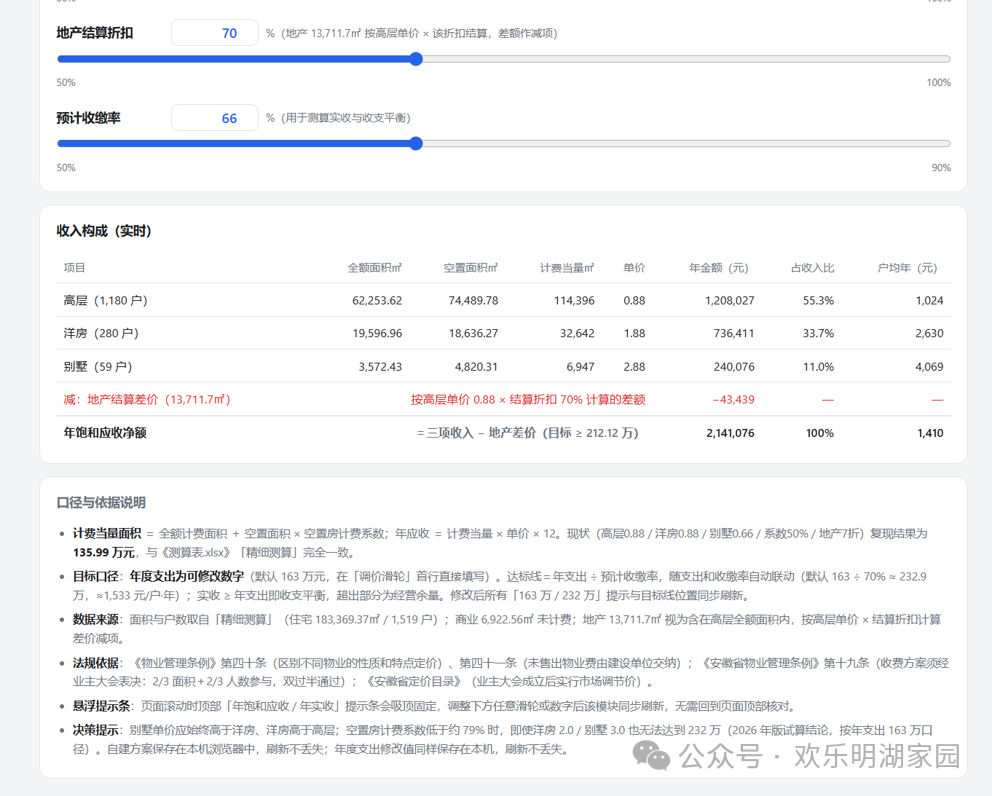
Task: Click the 2.88 unit price cell
Action: 635,367
